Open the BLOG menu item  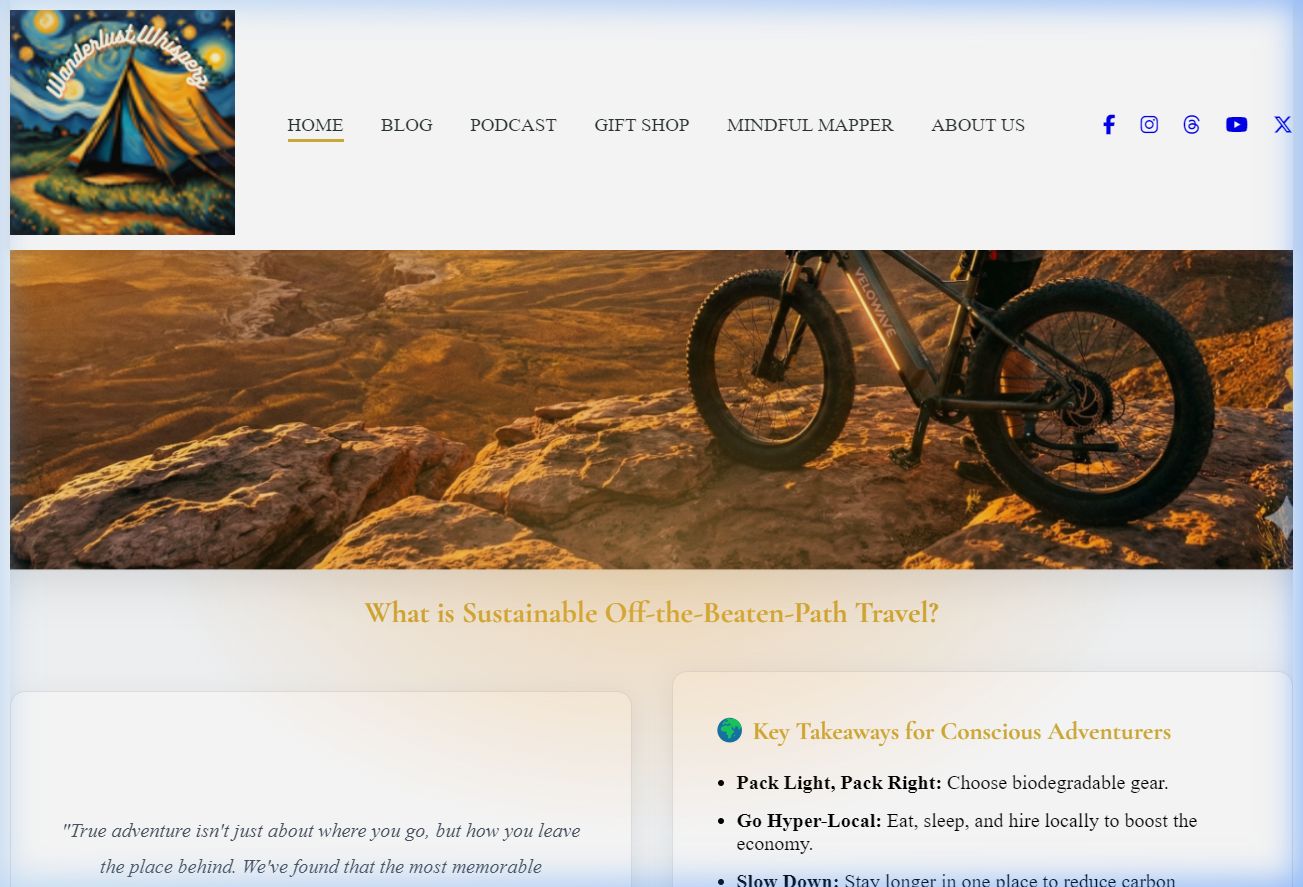coord(406,125)
